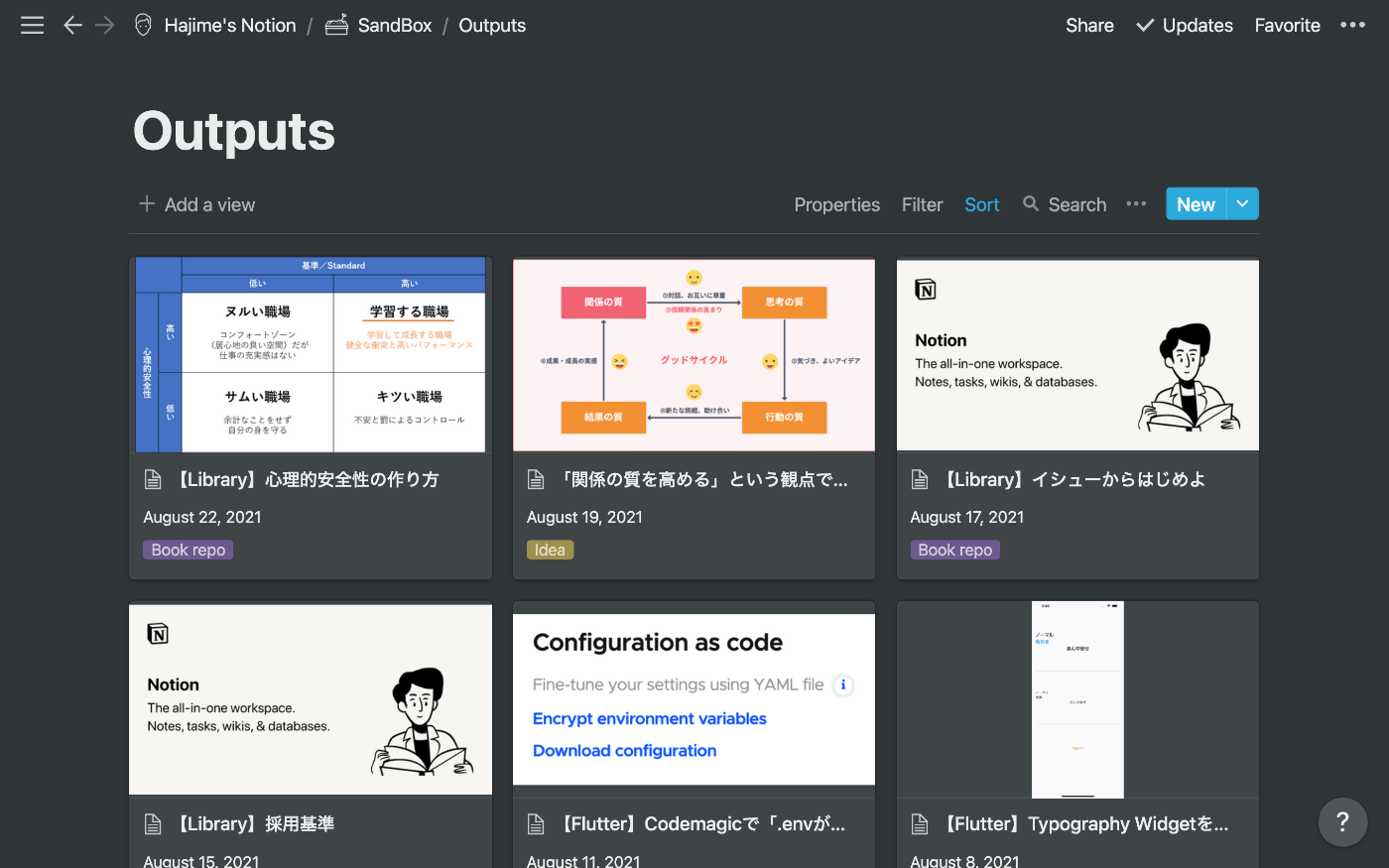Click the magnifier Search icon
Screen dimensions: 1389x868
pos(1031,203)
